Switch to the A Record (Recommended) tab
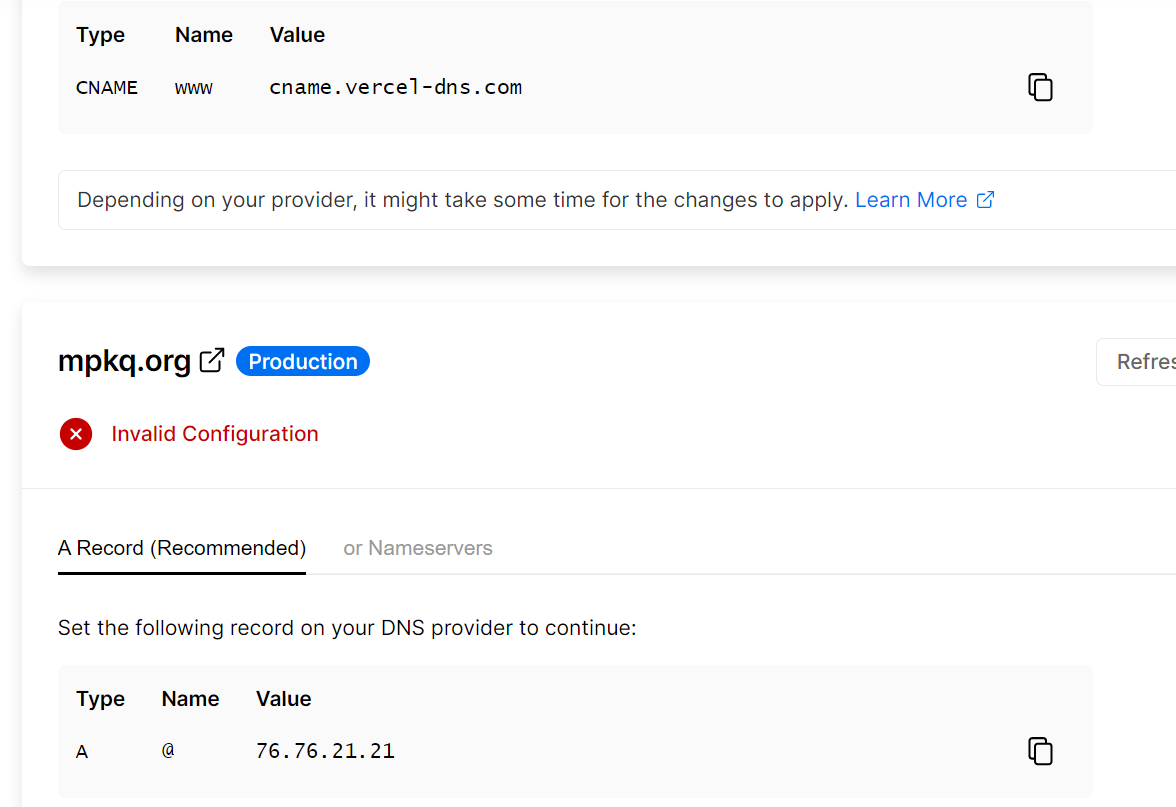 (182, 548)
